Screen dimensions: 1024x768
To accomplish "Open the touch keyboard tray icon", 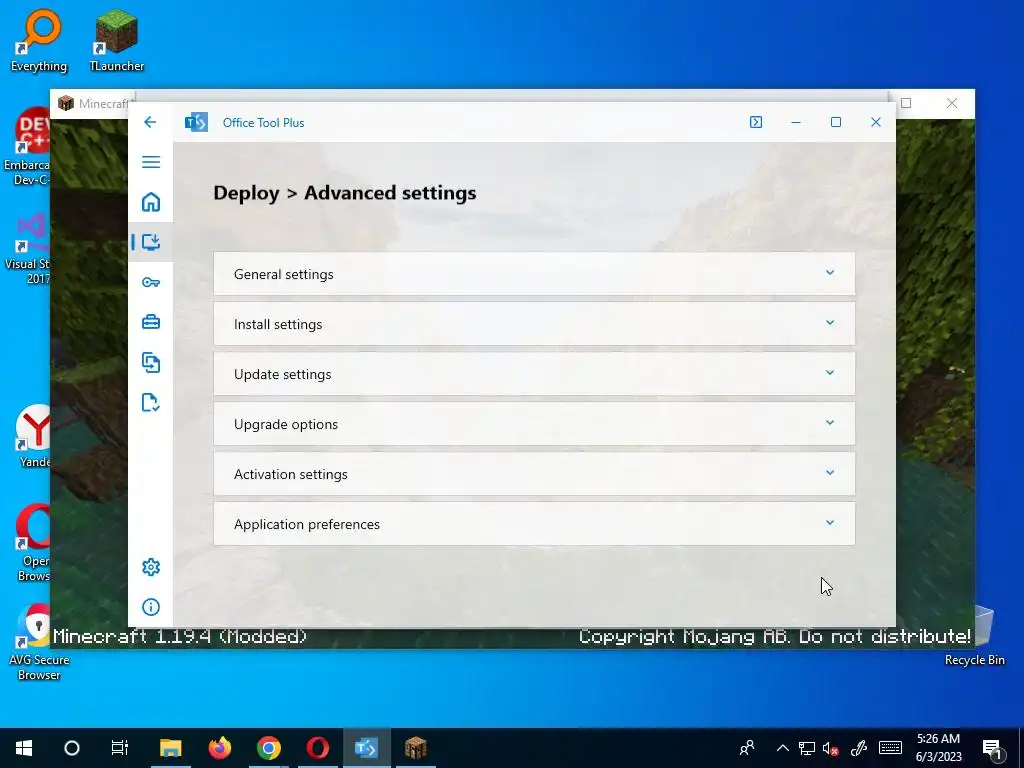I will point(890,748).
